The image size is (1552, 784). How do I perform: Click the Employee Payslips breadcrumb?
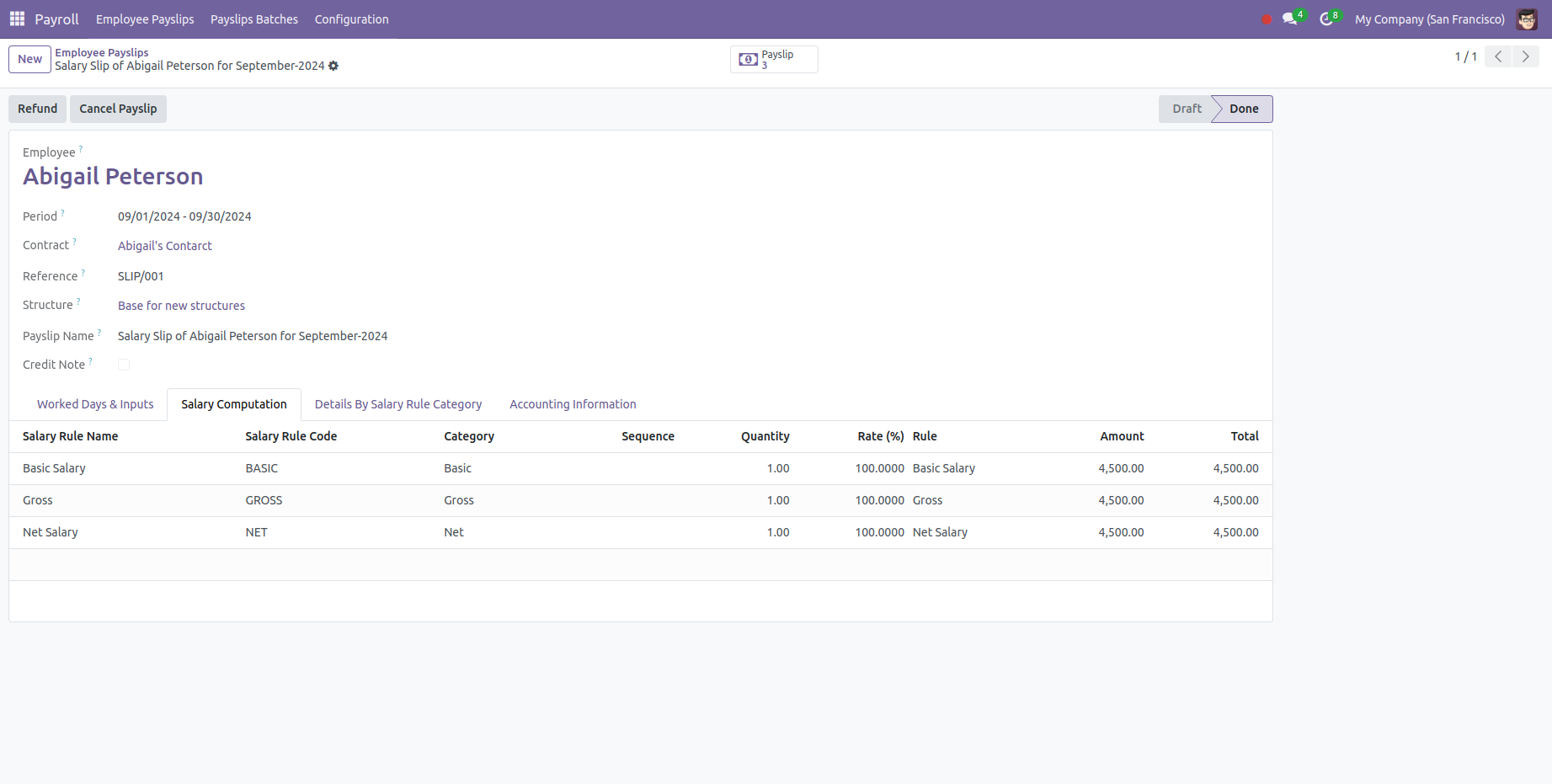102,52
